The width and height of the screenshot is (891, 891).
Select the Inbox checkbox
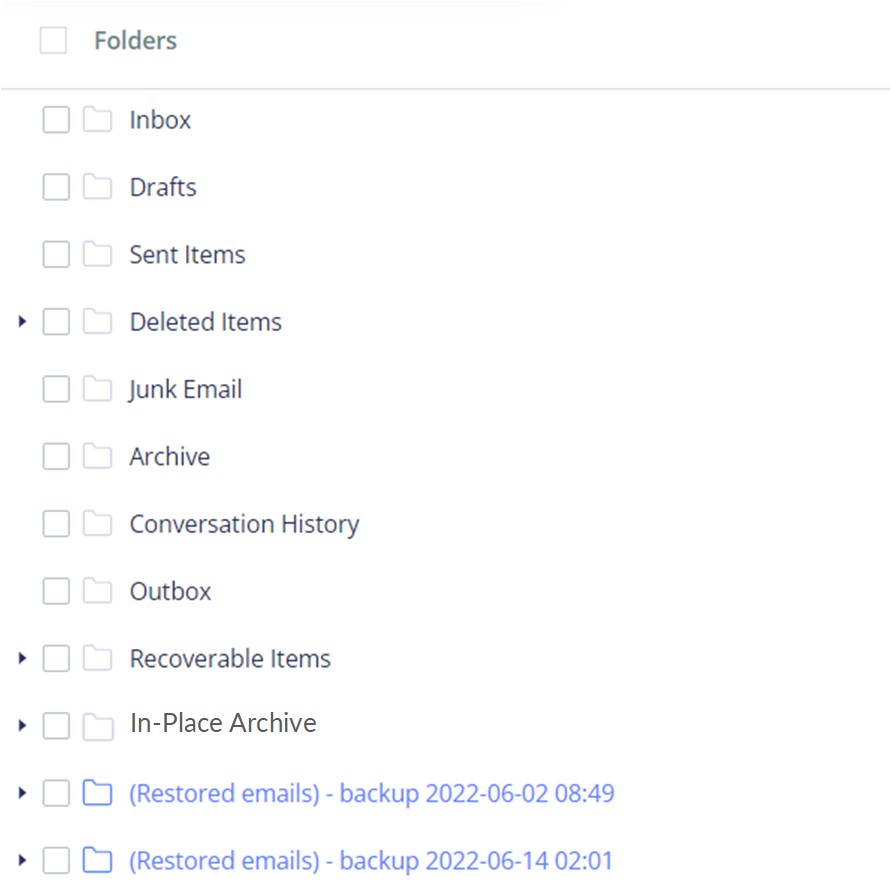(56, 119)
